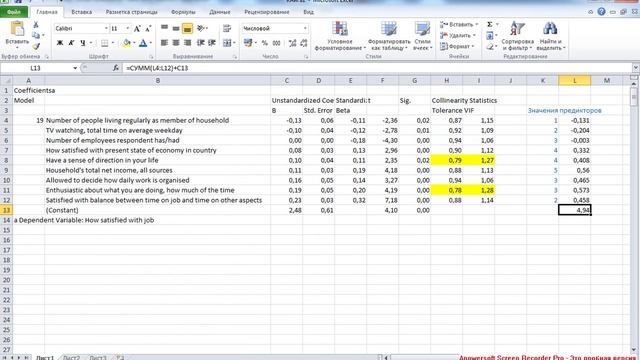Viewport: 640px width, 360px height.
Task: Click the Name Box showing L13
Action: [x=36, y=68]
